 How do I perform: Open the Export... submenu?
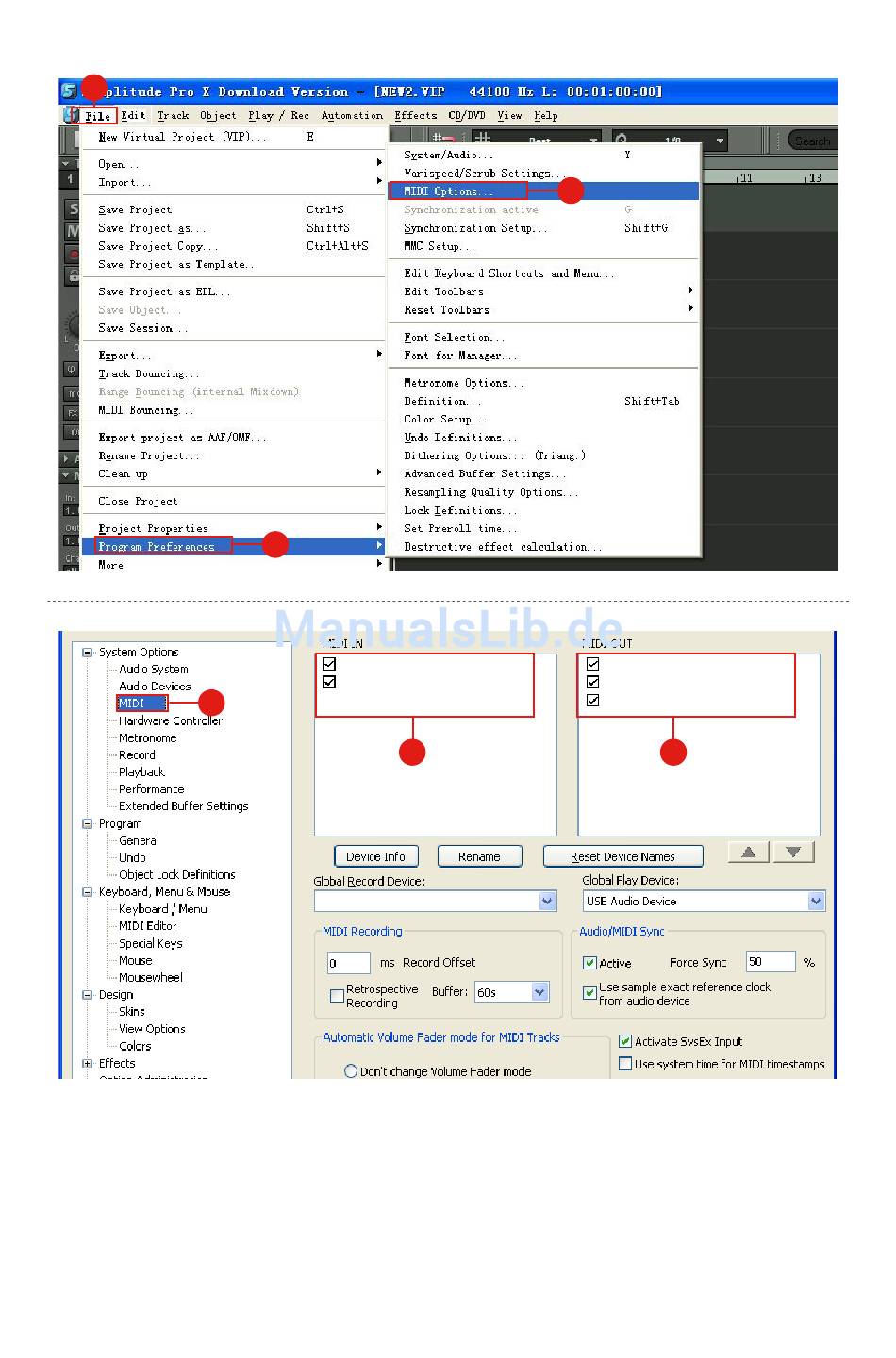click(124, 356)
